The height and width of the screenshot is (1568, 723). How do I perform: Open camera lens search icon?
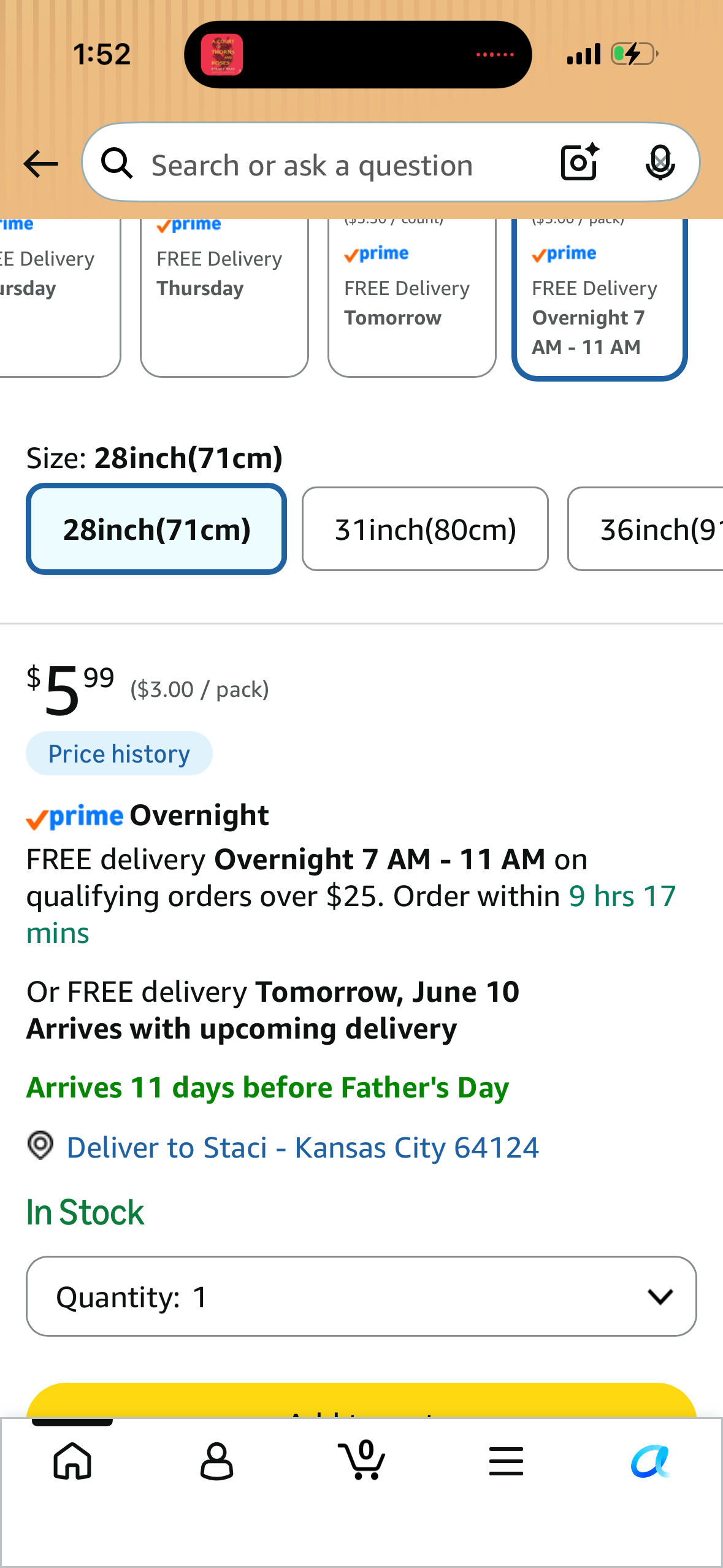coord(580,163)
